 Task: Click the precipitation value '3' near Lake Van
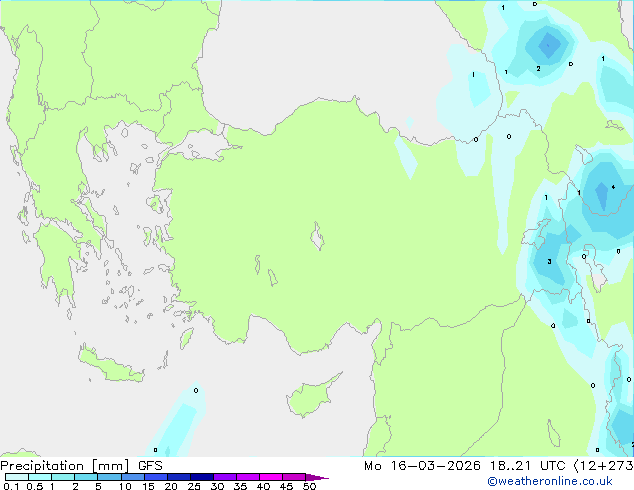coord(549,262)
